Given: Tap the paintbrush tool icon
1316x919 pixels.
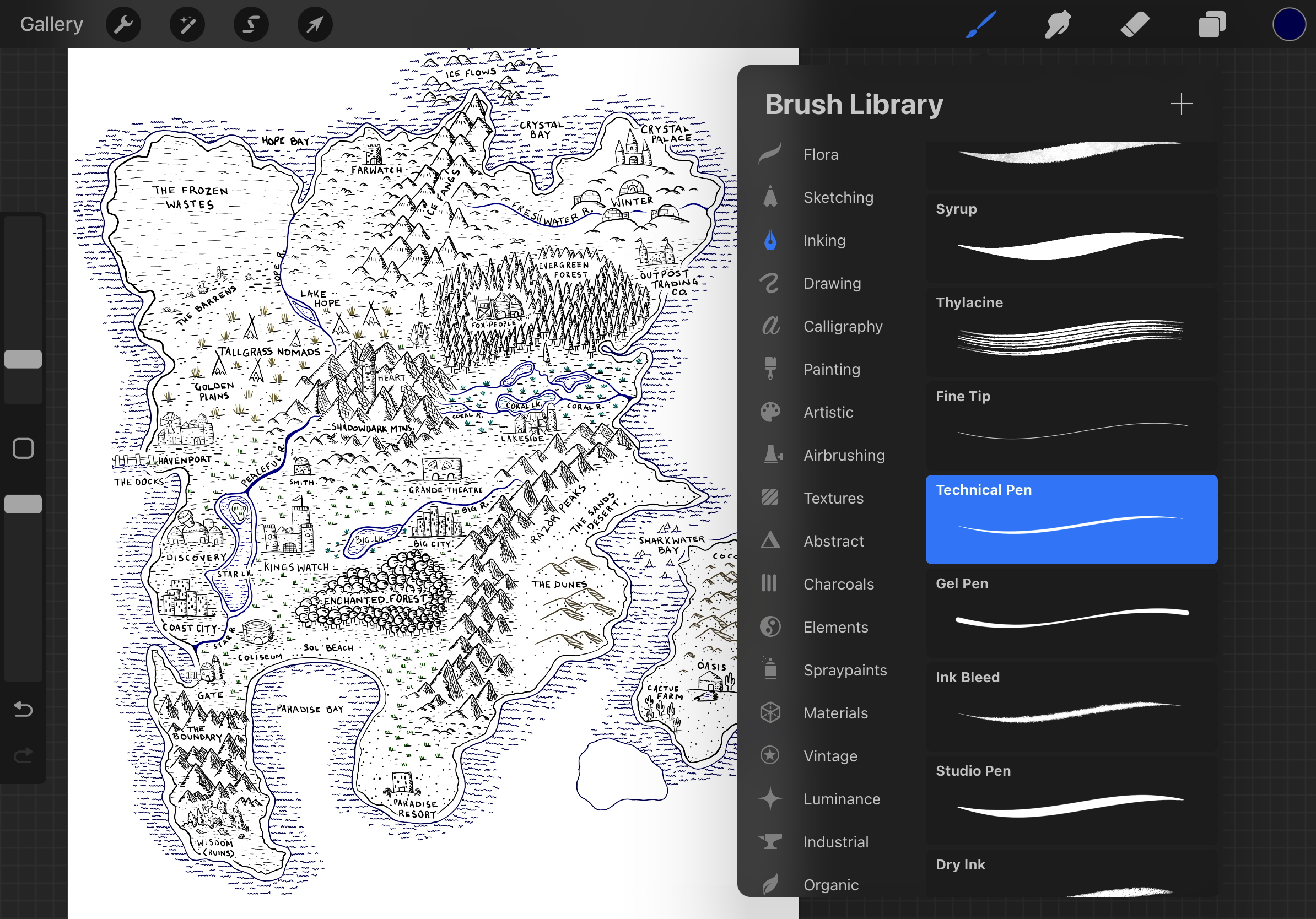Looking at the screenshot, I should (981, 25).
